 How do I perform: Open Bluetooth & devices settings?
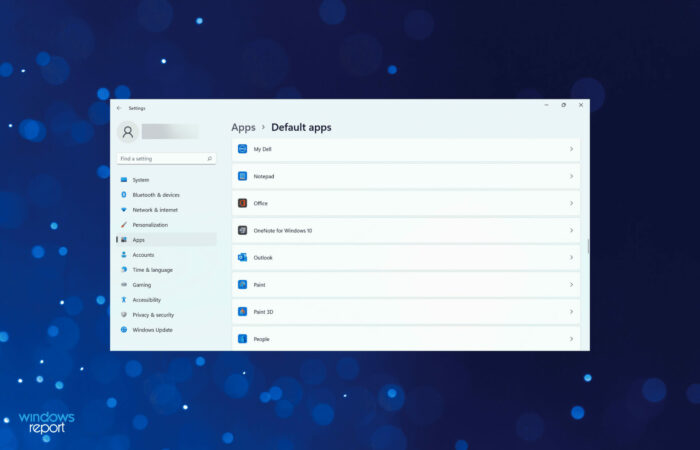coord(167,195)
